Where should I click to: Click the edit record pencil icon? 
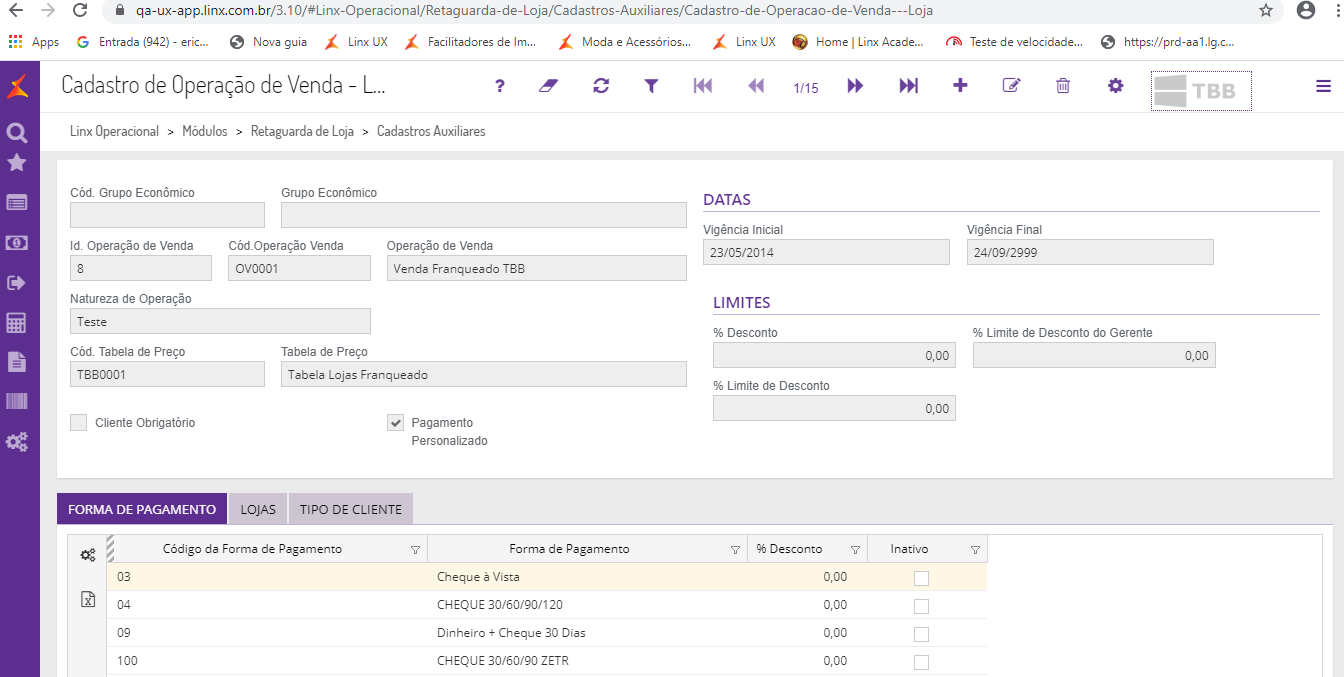point(1011,86)
